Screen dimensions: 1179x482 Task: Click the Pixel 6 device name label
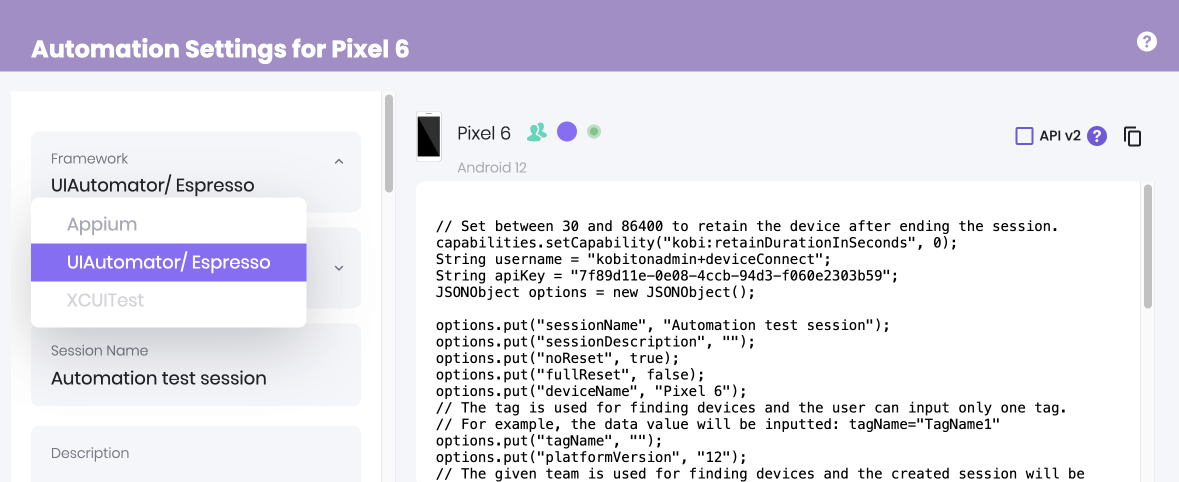coord(484,134)
